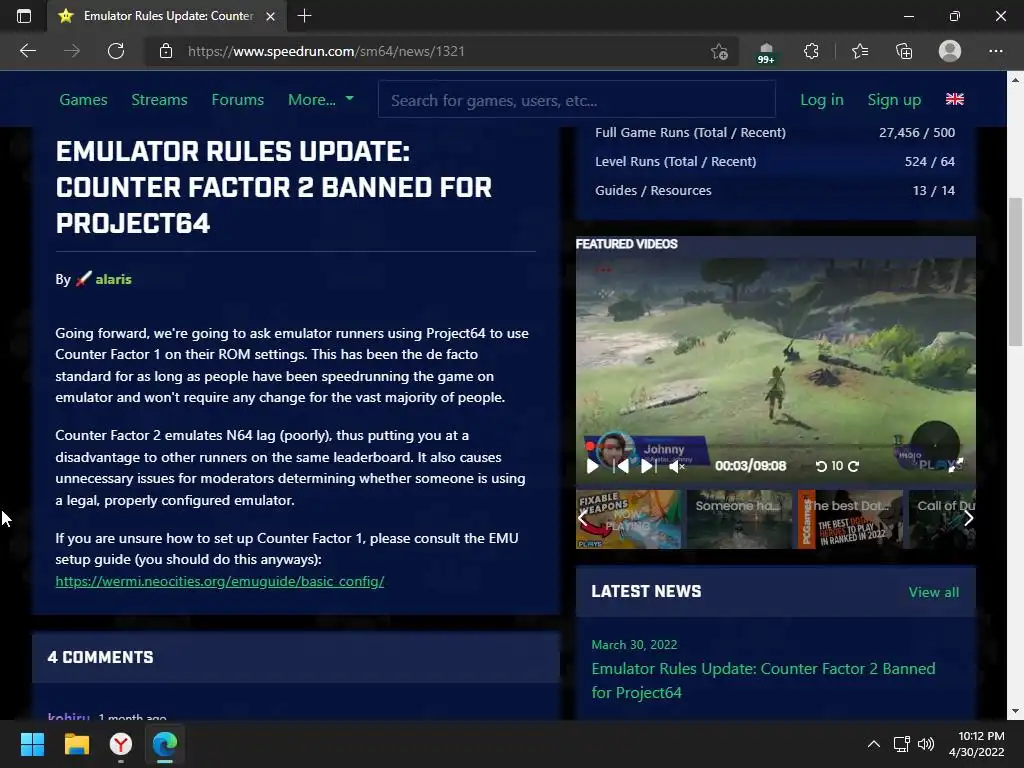Click the Full Game Runs stat row
Image resolution: width=1024 pixels, height=768 pixels.
pos(775,133)
